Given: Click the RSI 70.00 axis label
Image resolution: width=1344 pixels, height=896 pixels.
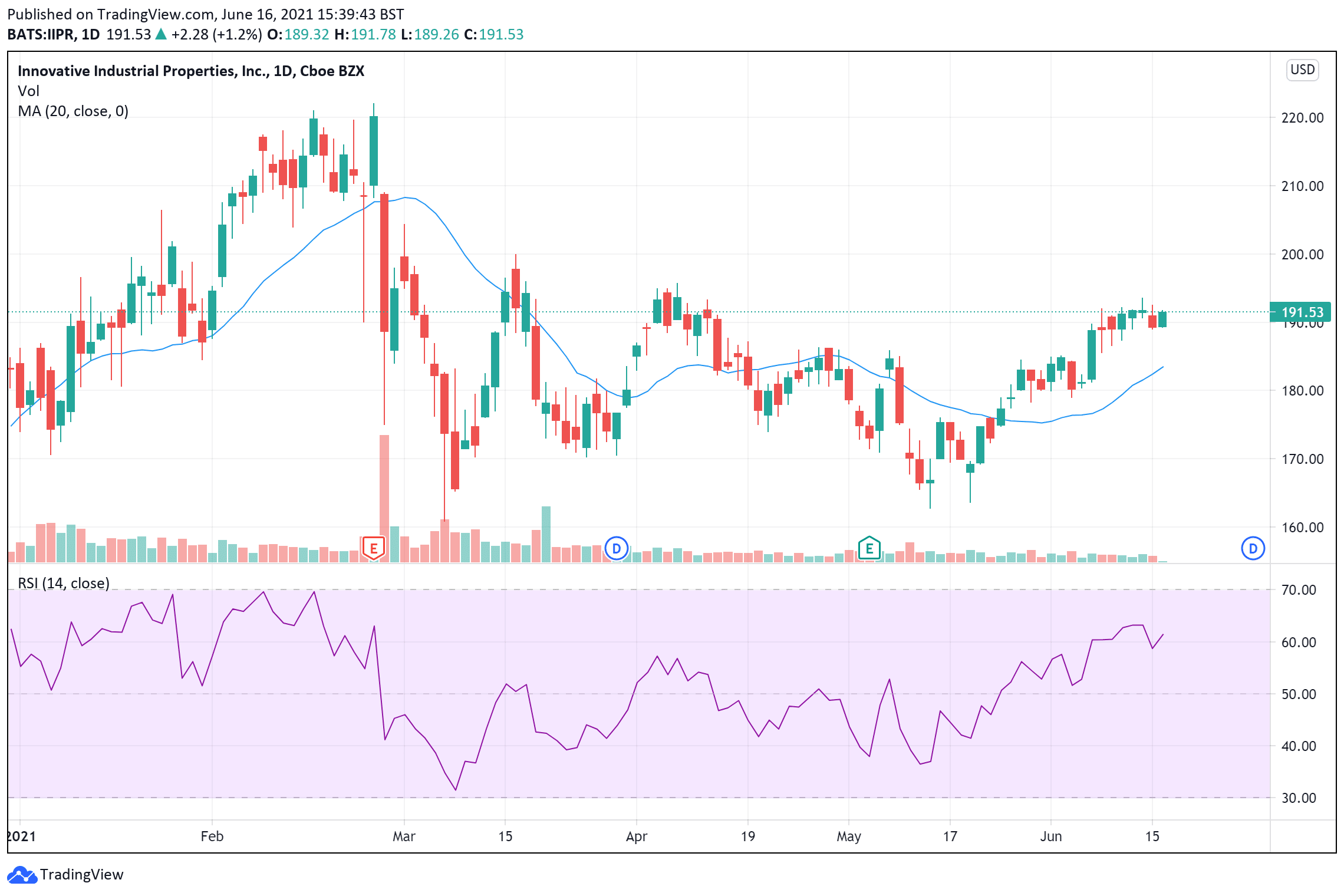Looking at the screenshot, I should click(x=1299, y=590).
